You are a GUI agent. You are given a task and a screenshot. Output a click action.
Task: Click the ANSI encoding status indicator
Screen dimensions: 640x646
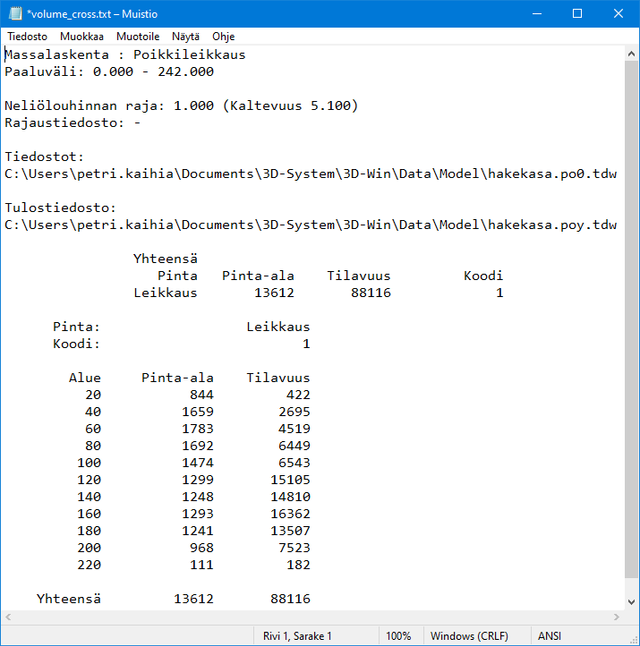tap(550, 636)
